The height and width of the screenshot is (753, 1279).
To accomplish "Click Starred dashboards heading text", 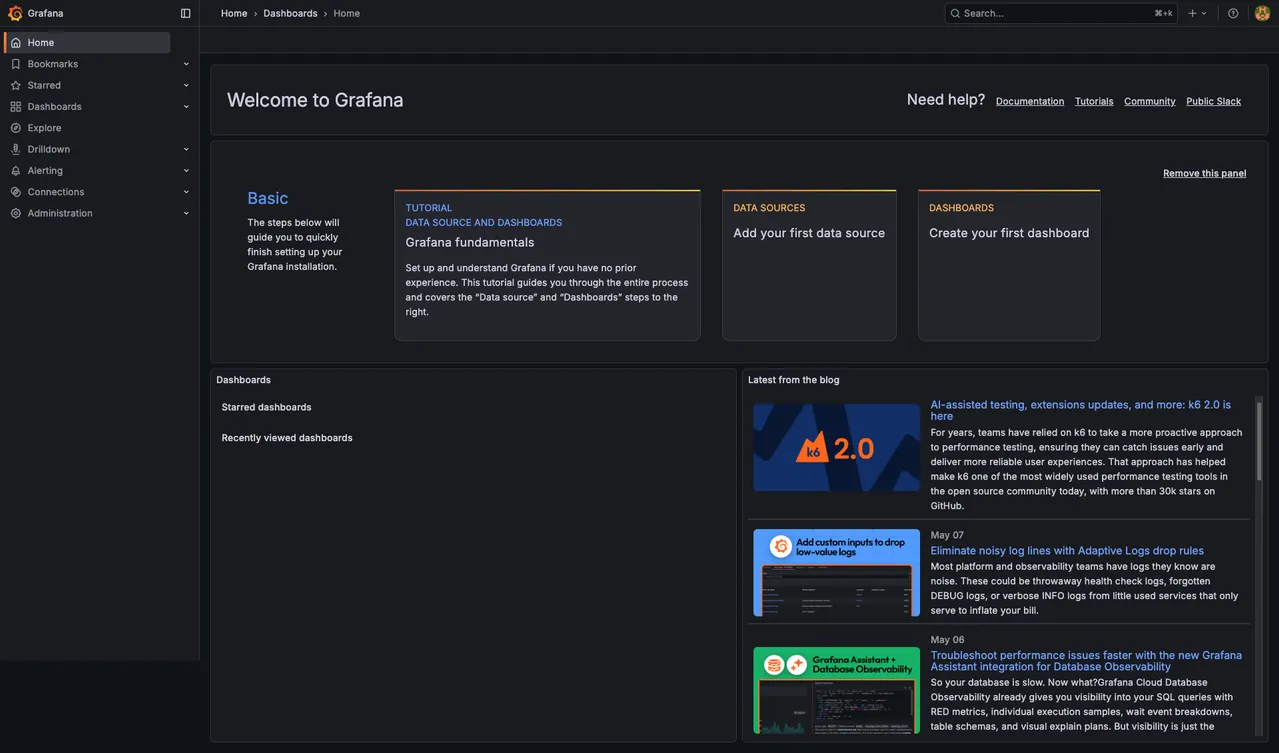I will point(266,407).
